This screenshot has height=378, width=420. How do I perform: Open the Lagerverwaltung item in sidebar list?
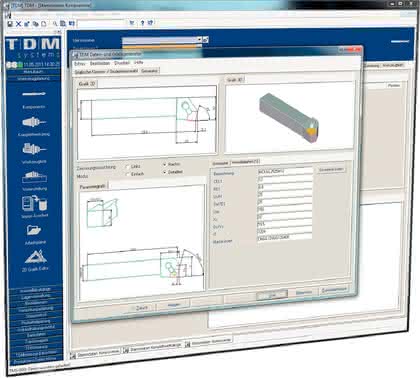pyautogui.click(x=35, y=296)
